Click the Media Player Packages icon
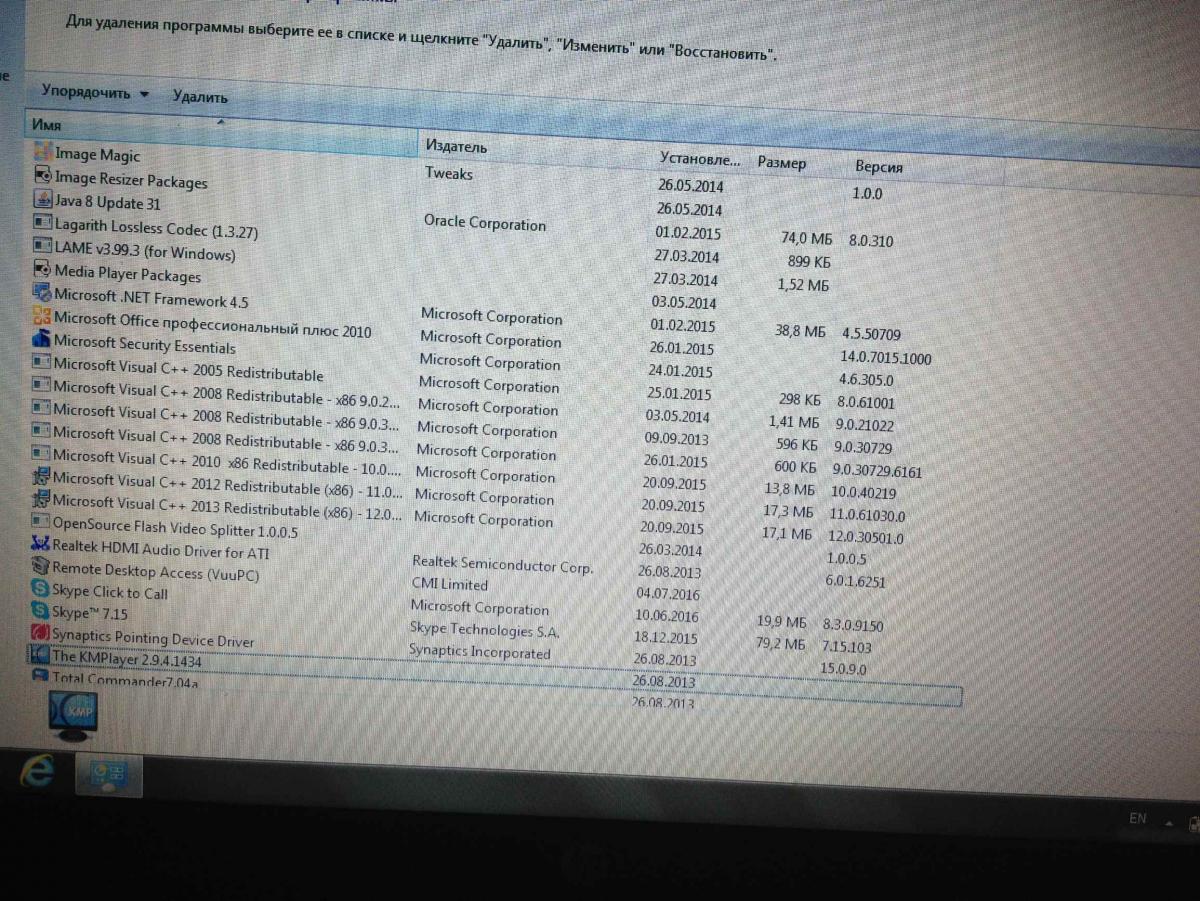Viewport: 1200px width, 901px height. pos(43,269)
